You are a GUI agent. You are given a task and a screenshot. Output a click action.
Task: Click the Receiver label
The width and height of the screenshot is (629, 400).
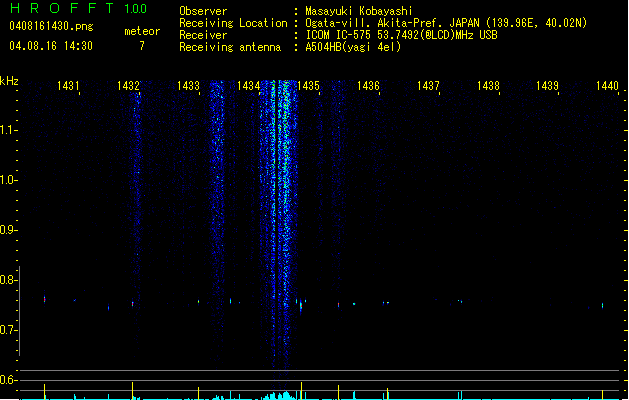click(x=203, y=35)
